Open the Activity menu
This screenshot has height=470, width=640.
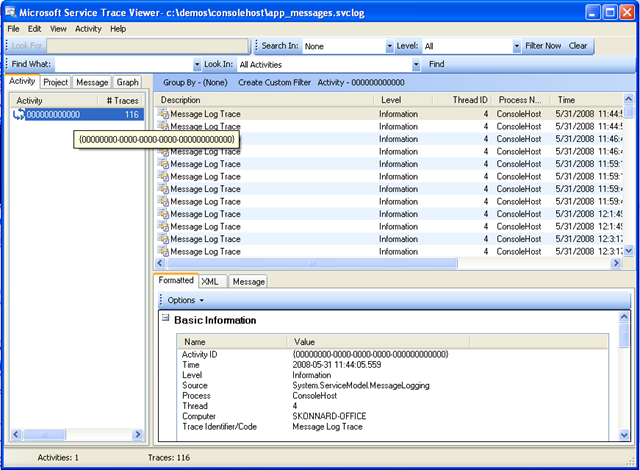coord(88,29)
